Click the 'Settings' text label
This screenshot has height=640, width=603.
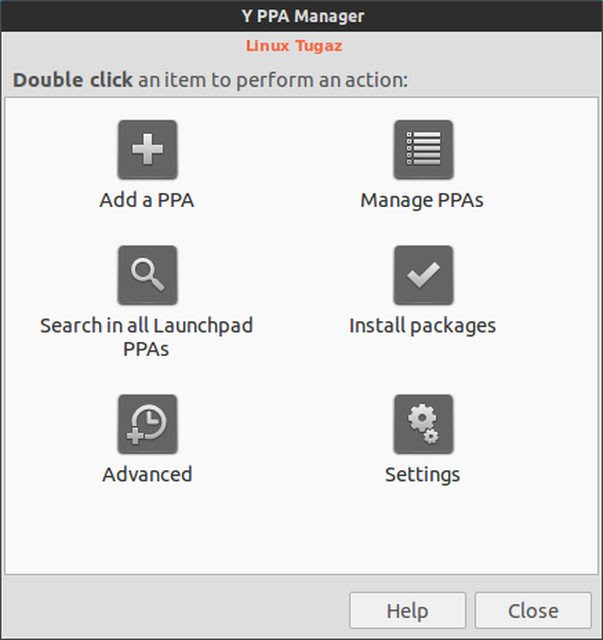423,475
